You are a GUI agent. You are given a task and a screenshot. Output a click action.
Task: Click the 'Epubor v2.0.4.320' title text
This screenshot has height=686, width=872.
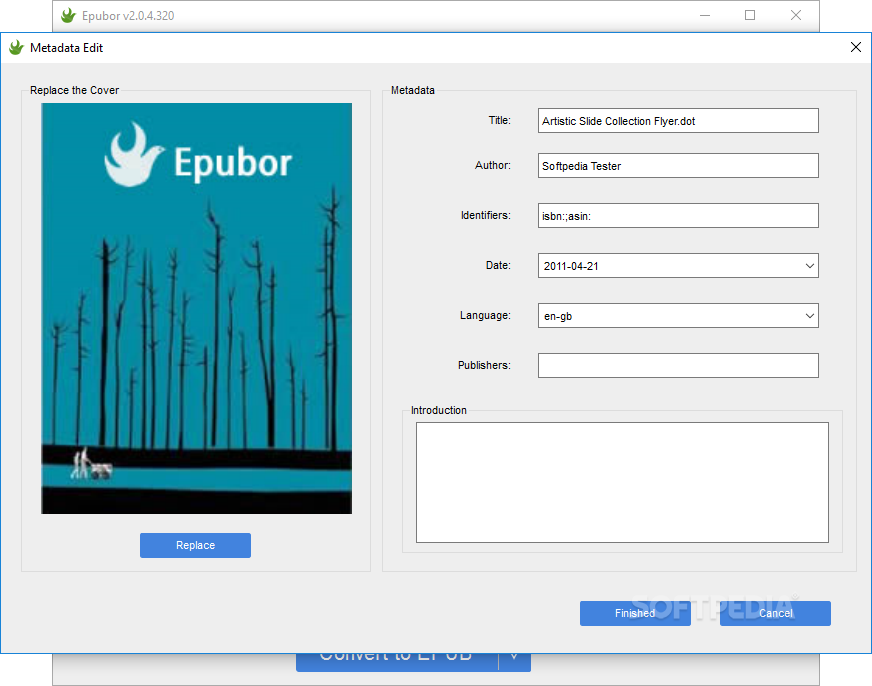click(128, 16)
